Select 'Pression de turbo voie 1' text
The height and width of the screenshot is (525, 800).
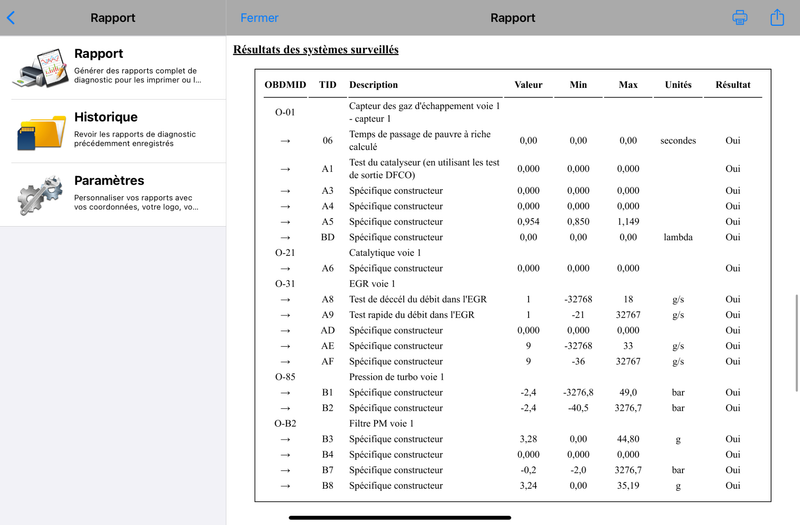(x=396, y=377)
